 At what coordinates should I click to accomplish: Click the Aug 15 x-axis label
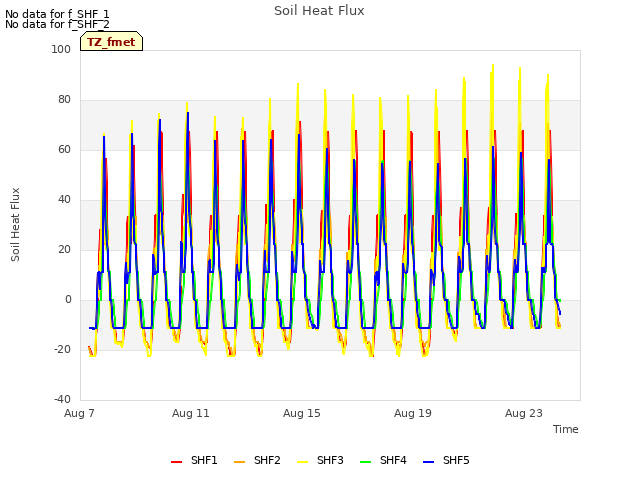click(x=302, y=413)
